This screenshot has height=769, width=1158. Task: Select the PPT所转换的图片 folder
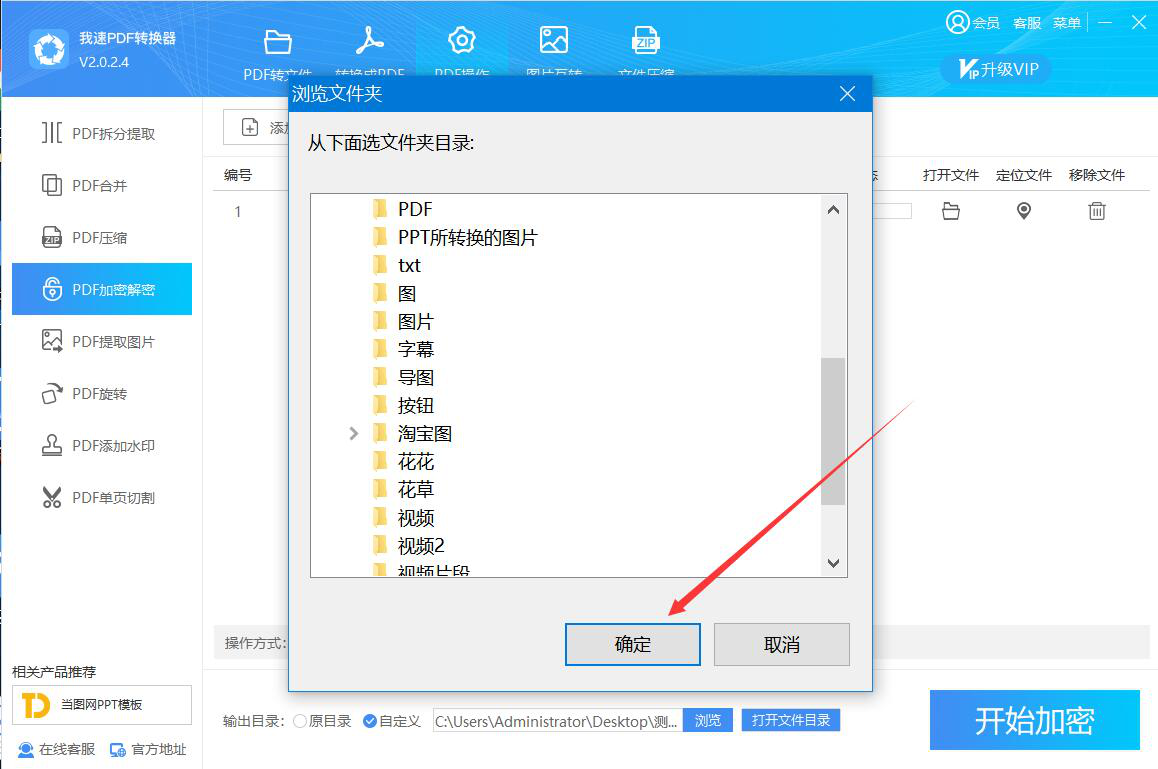[x=467, y=238]
